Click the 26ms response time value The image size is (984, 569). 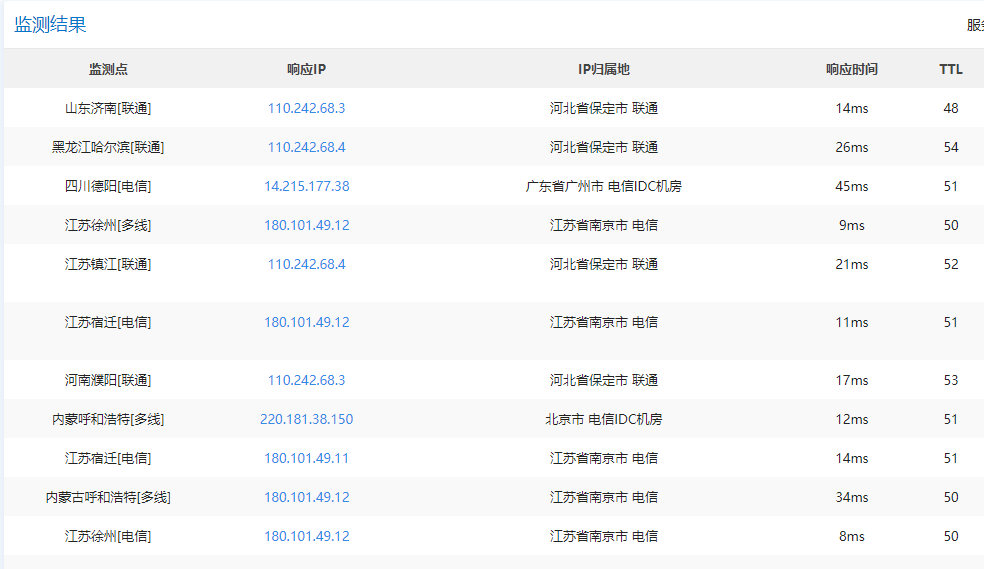tap(852, 147)
